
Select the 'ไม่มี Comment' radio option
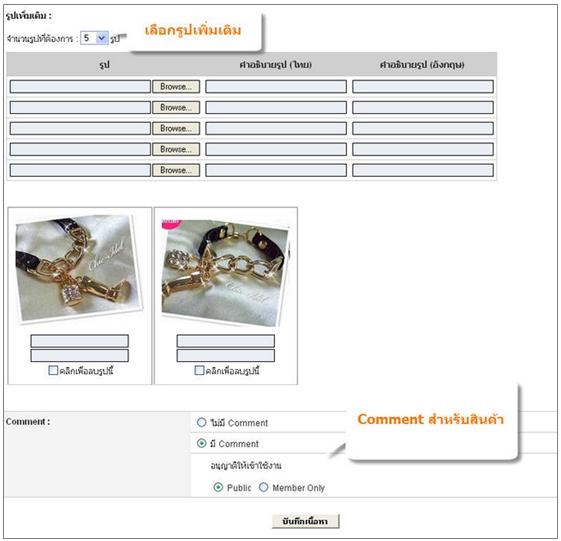pos(202,422)
